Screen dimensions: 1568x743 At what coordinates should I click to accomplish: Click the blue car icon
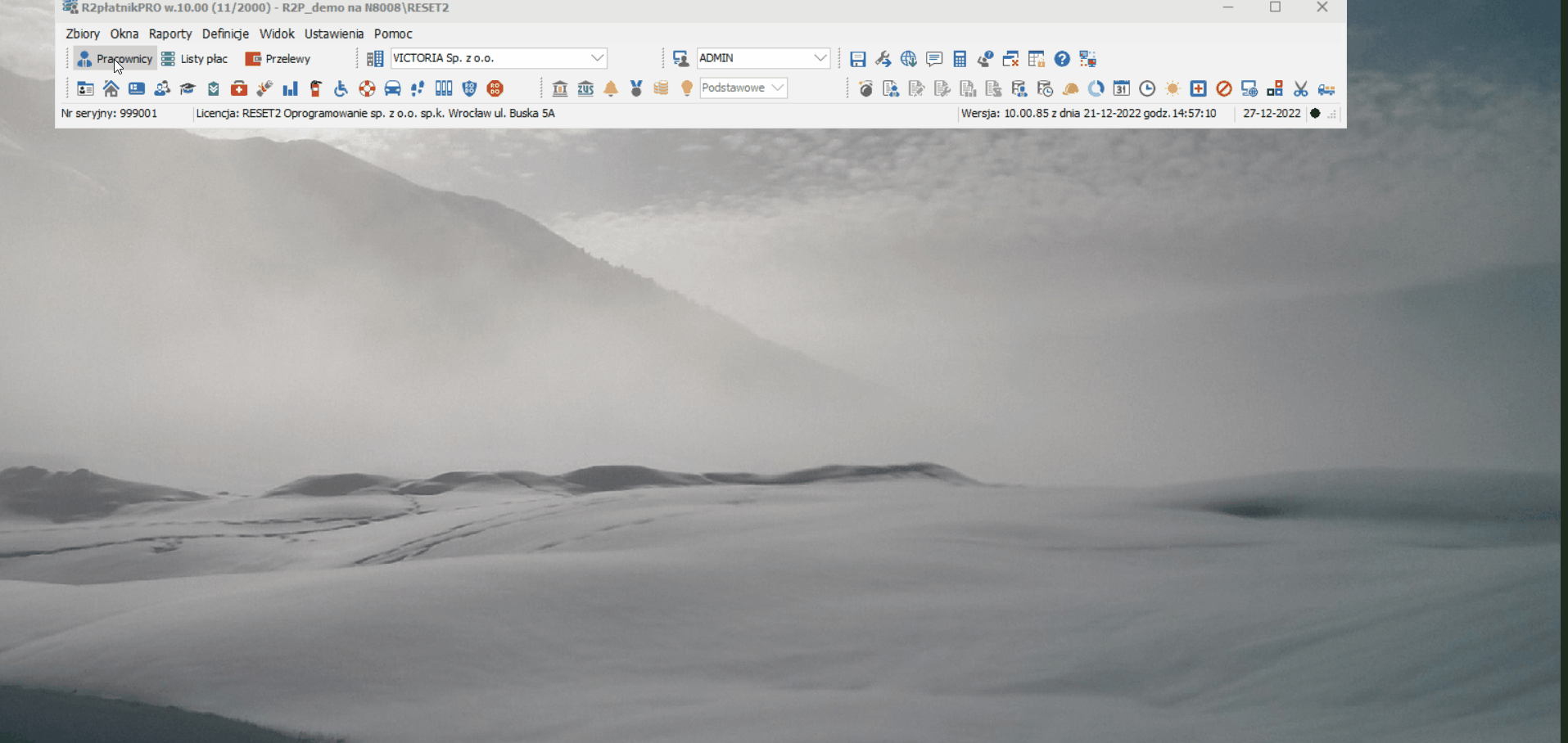click(392, 88)
